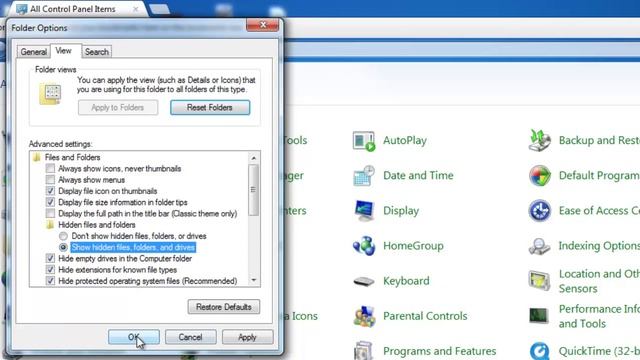The width and height of the screenshot is (640, 360).
Task: Open the Programs and Features link
Action: tap(440, 351)
